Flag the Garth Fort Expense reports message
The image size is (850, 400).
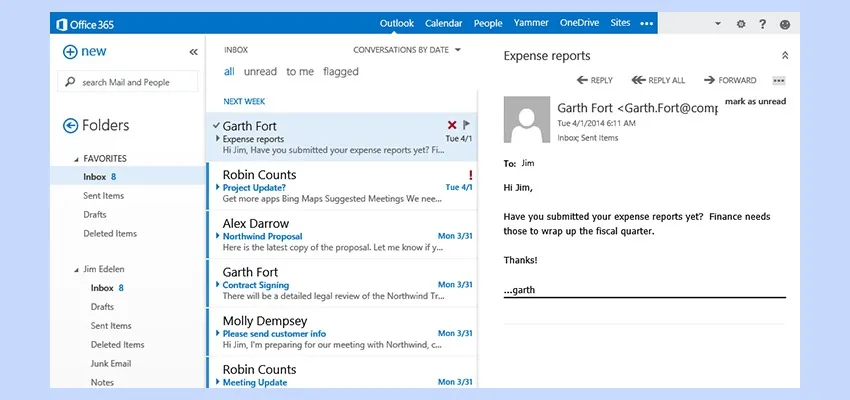[466, 125]
